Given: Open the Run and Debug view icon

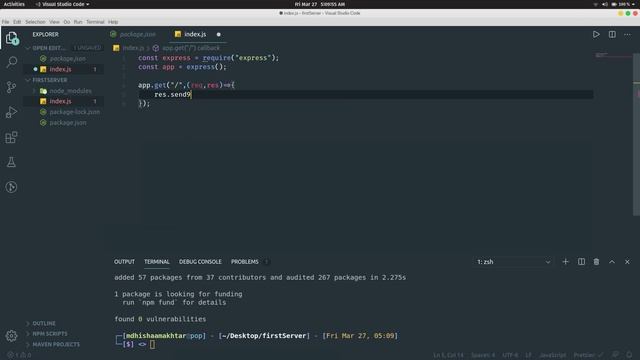Looking at the screenshot, I should pyautogui.click(x=11, y=112).
